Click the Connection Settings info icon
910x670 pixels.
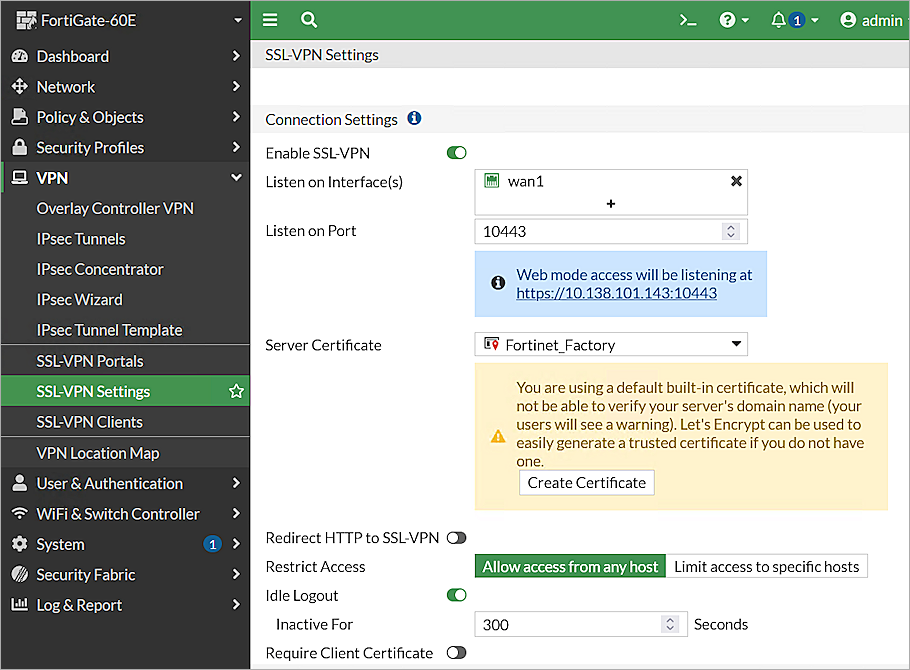click(x=414, y=118)
